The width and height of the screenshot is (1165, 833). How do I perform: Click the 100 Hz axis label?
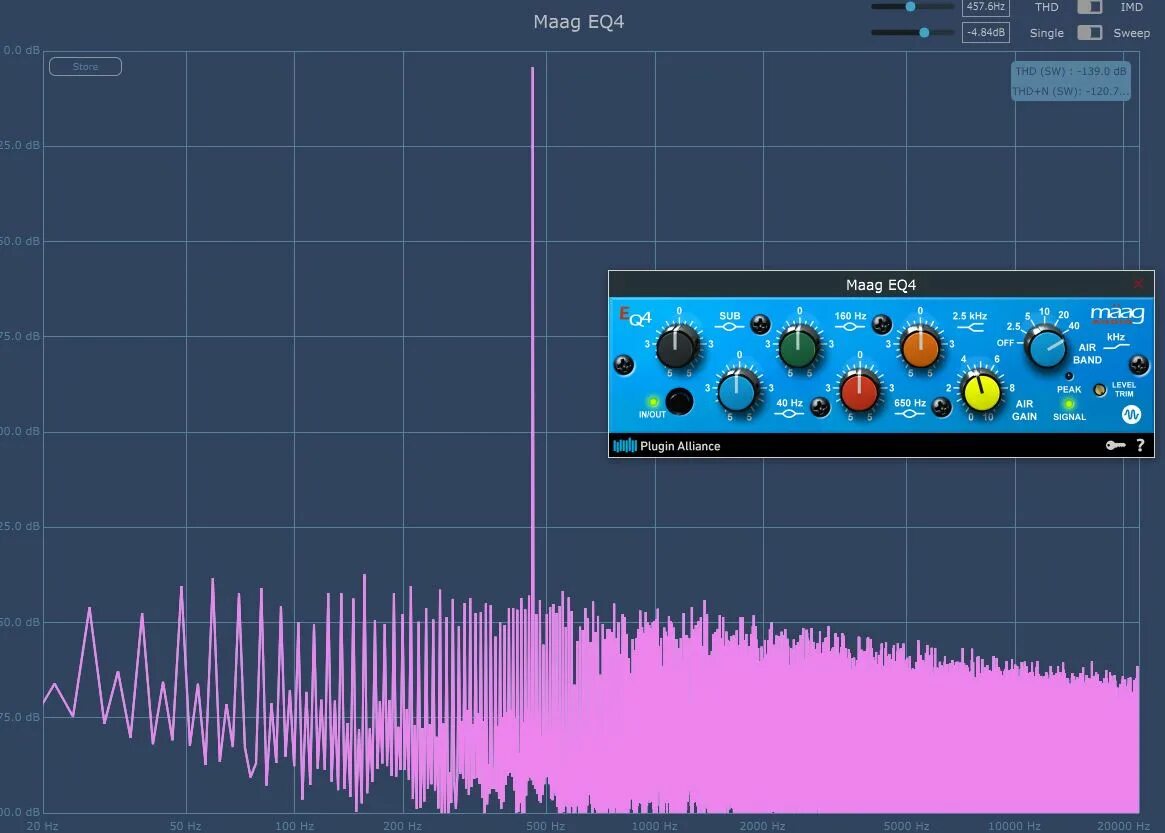click(x=294, y=826)
